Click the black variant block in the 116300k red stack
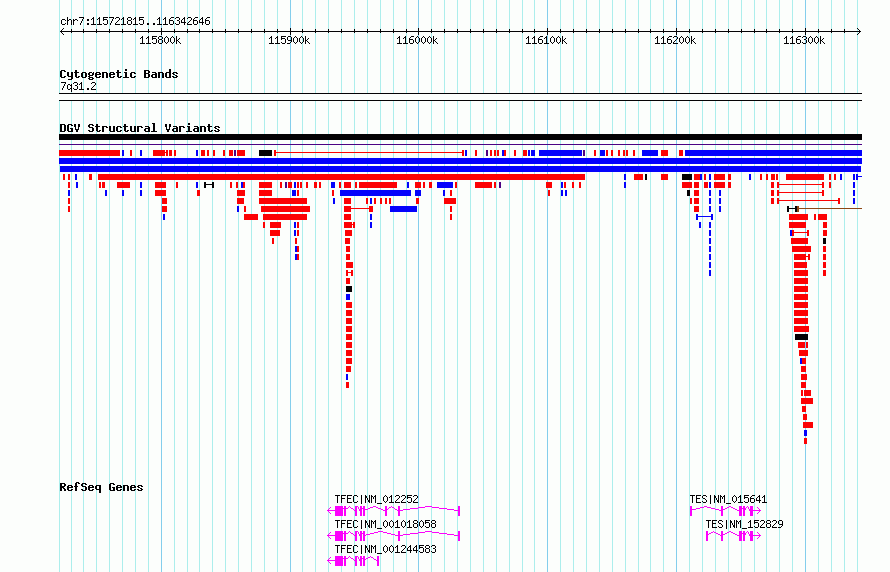890x572 pixels. 801,337
